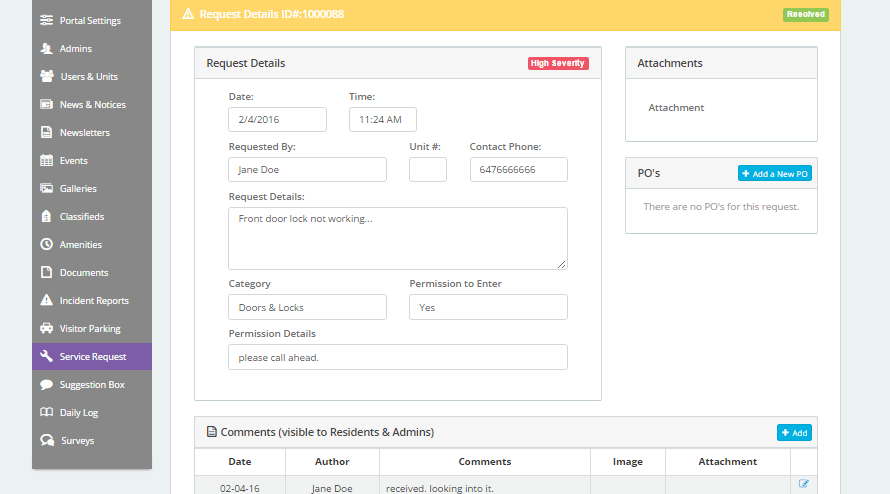
Task: Click the Users & Units group icon
Action: pos(46,77)
